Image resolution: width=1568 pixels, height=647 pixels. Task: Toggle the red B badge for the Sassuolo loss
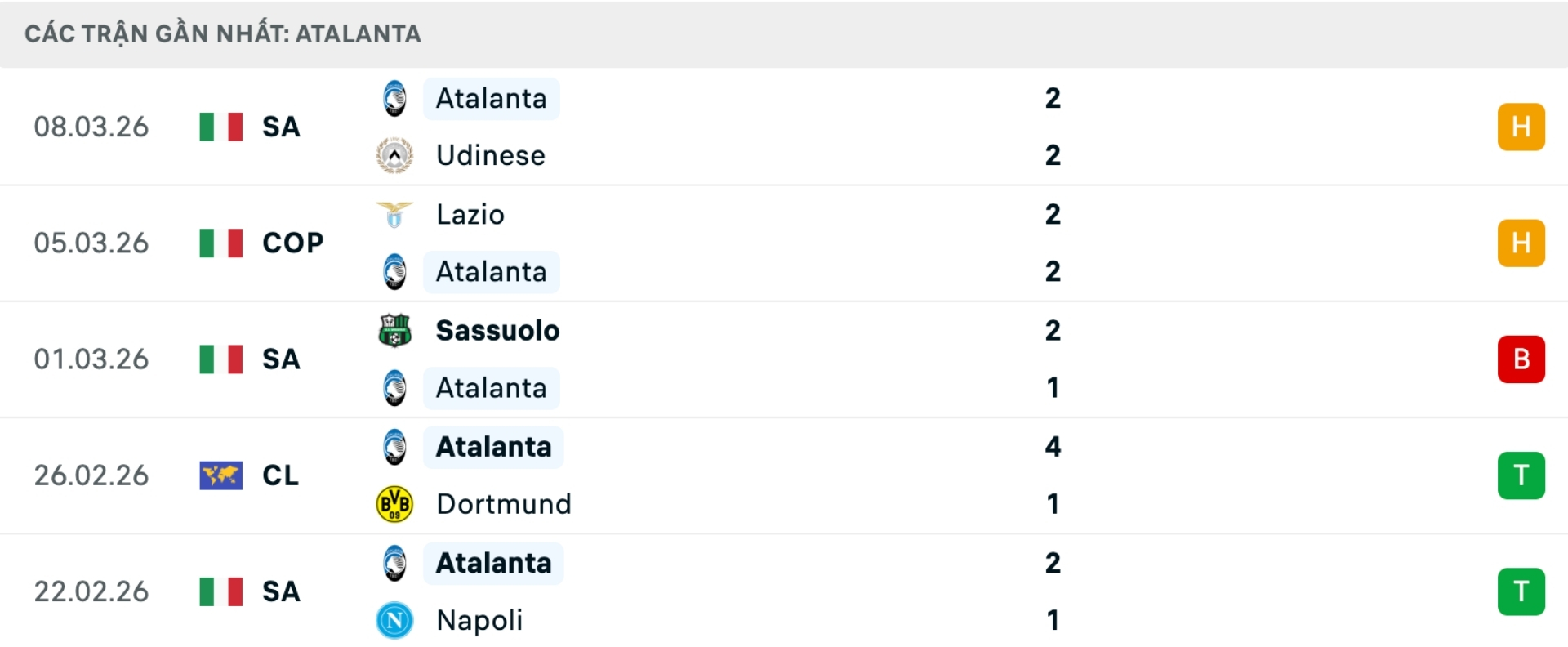pyautogui.click(x=1521, y=359)
